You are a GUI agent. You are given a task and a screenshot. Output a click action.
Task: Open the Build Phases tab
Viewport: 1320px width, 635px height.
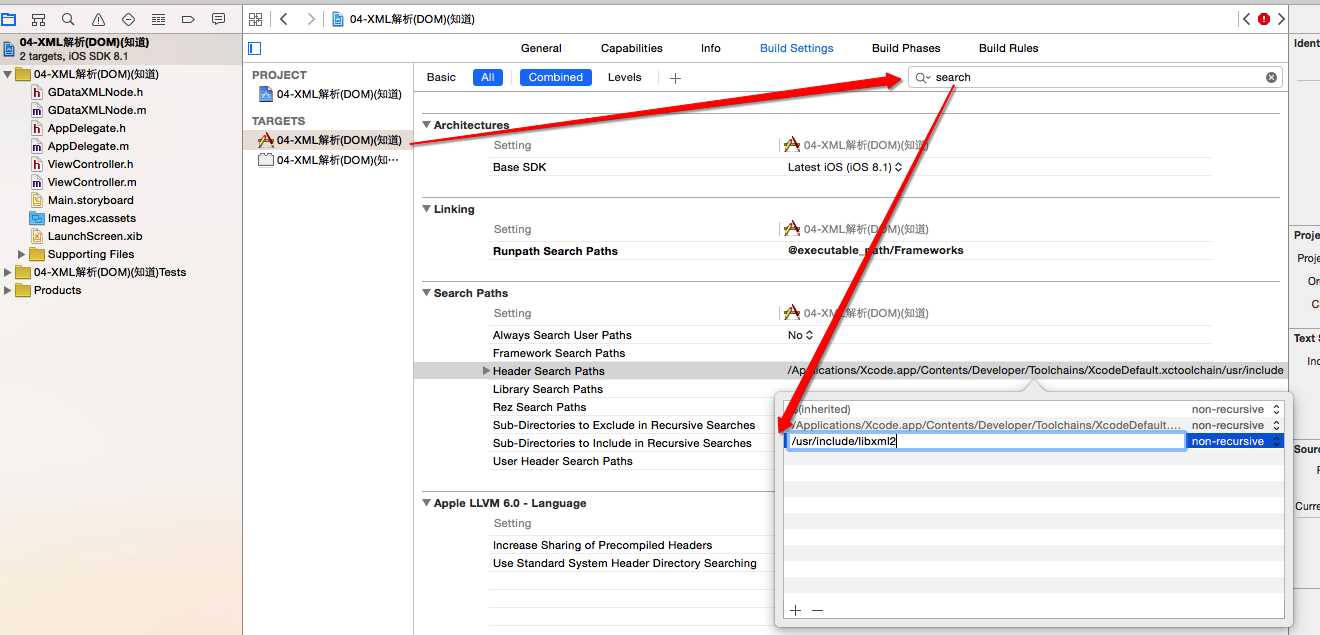pyautogui.click(x=906, y=48)
